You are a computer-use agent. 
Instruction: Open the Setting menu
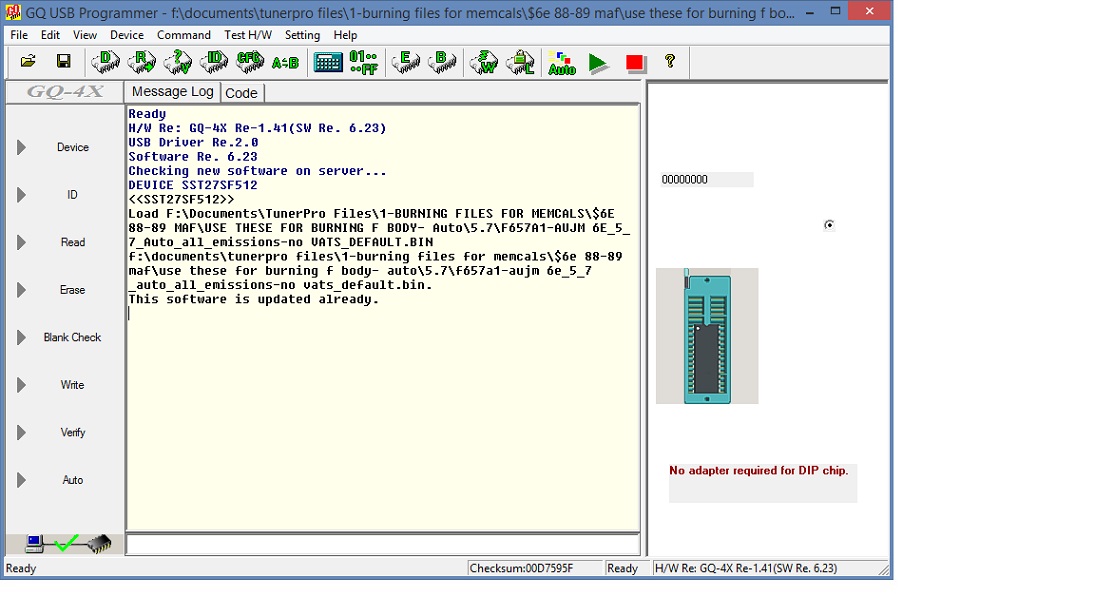point(302,35)
